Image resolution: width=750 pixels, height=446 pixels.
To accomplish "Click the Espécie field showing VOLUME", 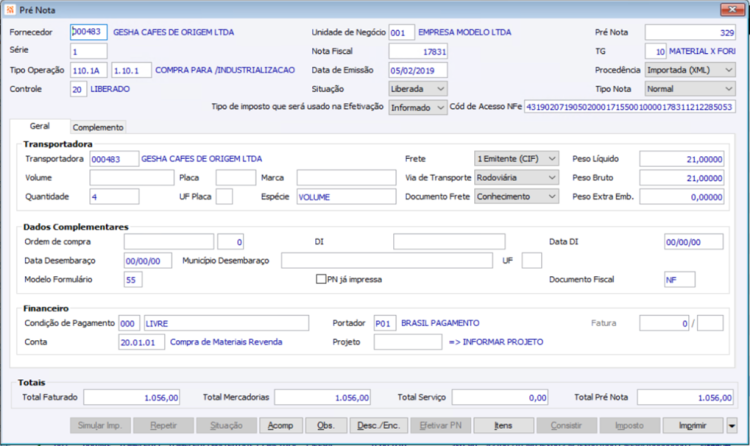I will point(346,197).
